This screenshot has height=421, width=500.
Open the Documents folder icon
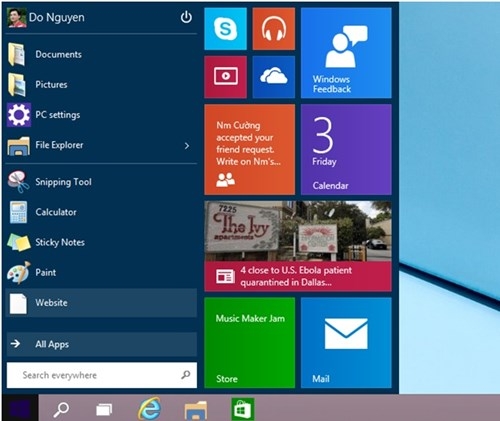tap(17, 54)
